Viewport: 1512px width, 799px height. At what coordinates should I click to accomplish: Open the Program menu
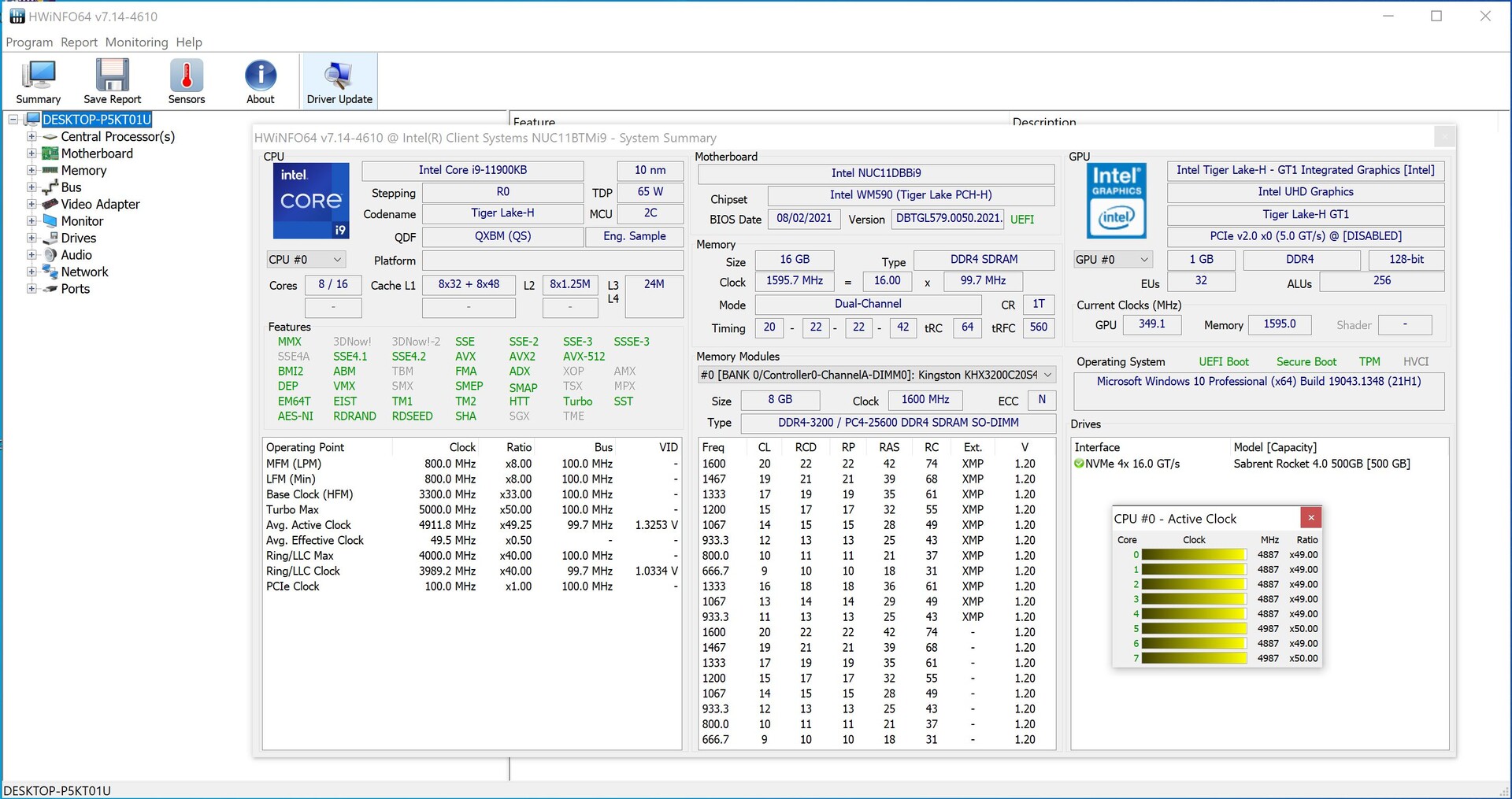29,43
